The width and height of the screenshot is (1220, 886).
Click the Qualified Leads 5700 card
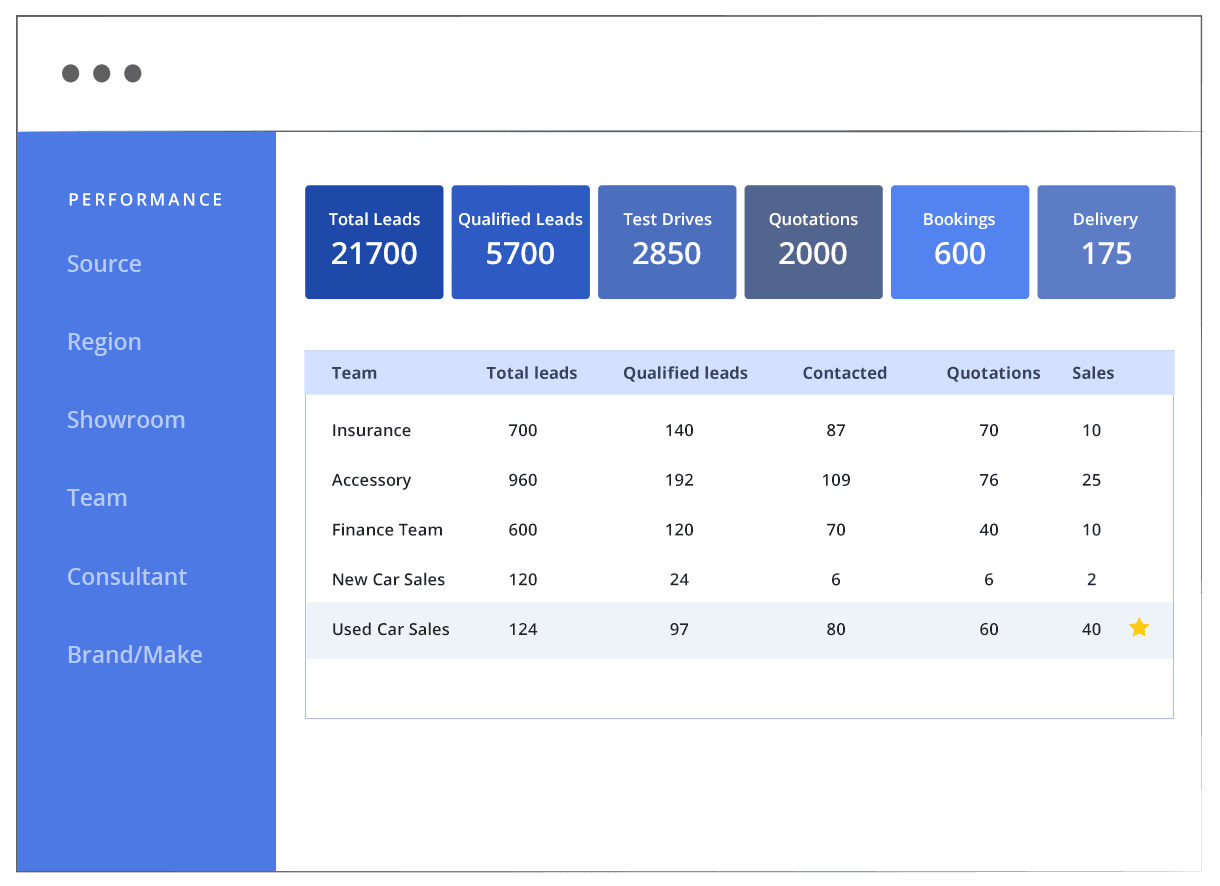(x=520, y=242)
